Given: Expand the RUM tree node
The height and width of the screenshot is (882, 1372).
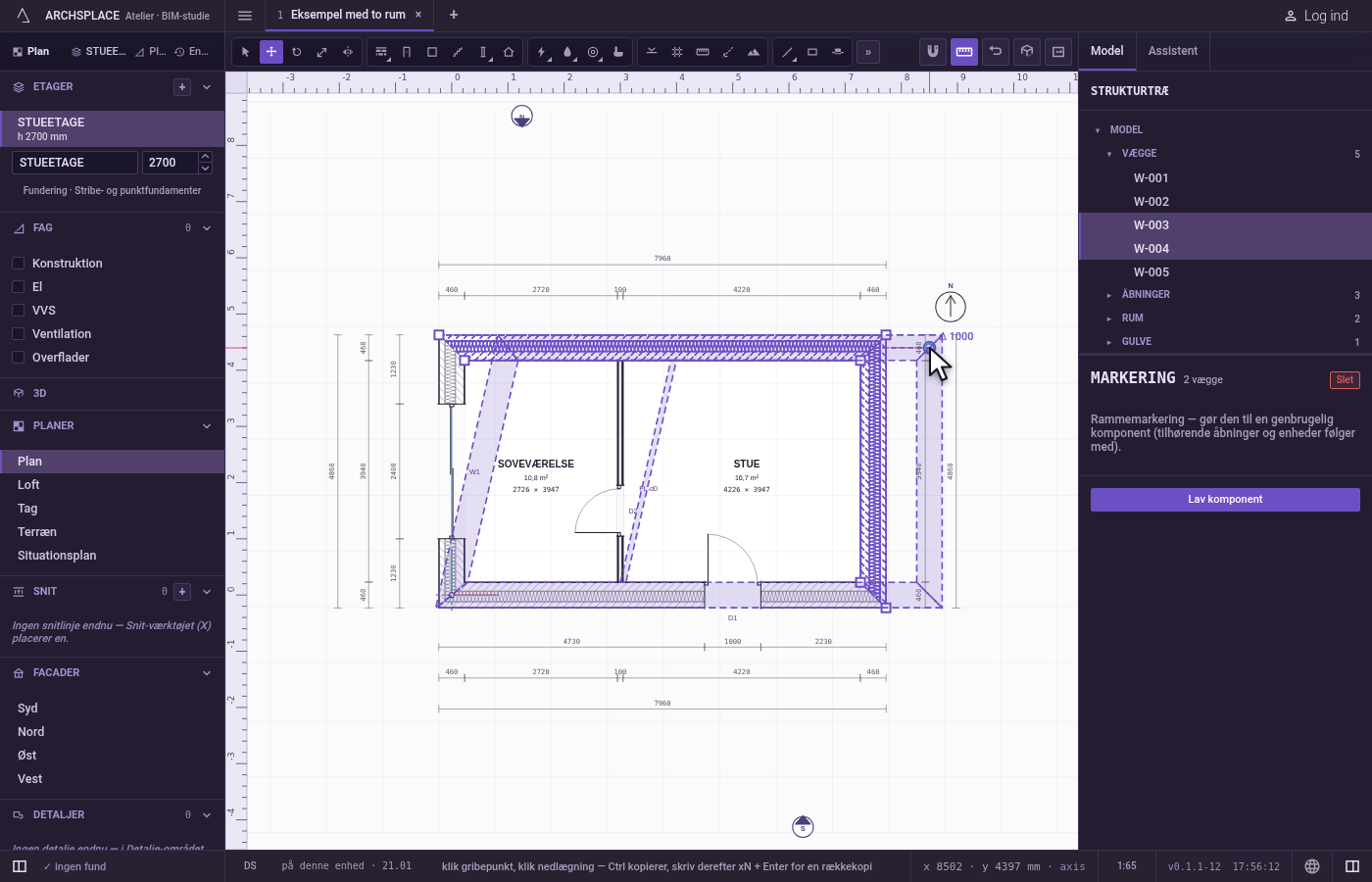Looking at the screenshot, I should click(x=1109, y=318).
